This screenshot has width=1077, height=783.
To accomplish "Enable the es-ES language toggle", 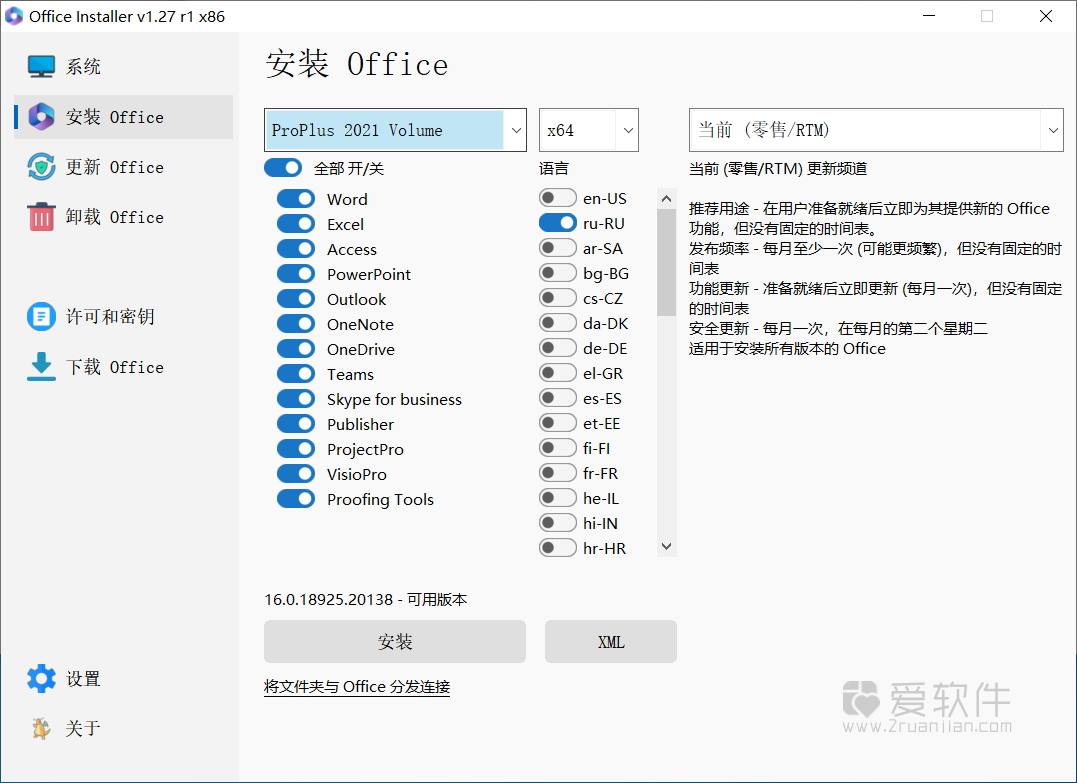I will coord(558,398).
